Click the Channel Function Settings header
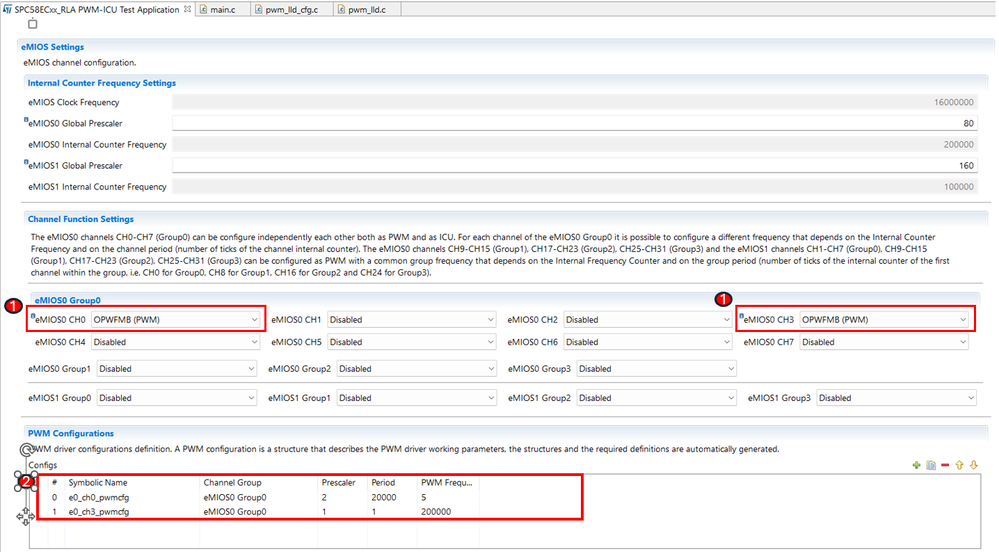Image resolution: width=999 pixels, height=552 pixels. (x=81, y=219)
